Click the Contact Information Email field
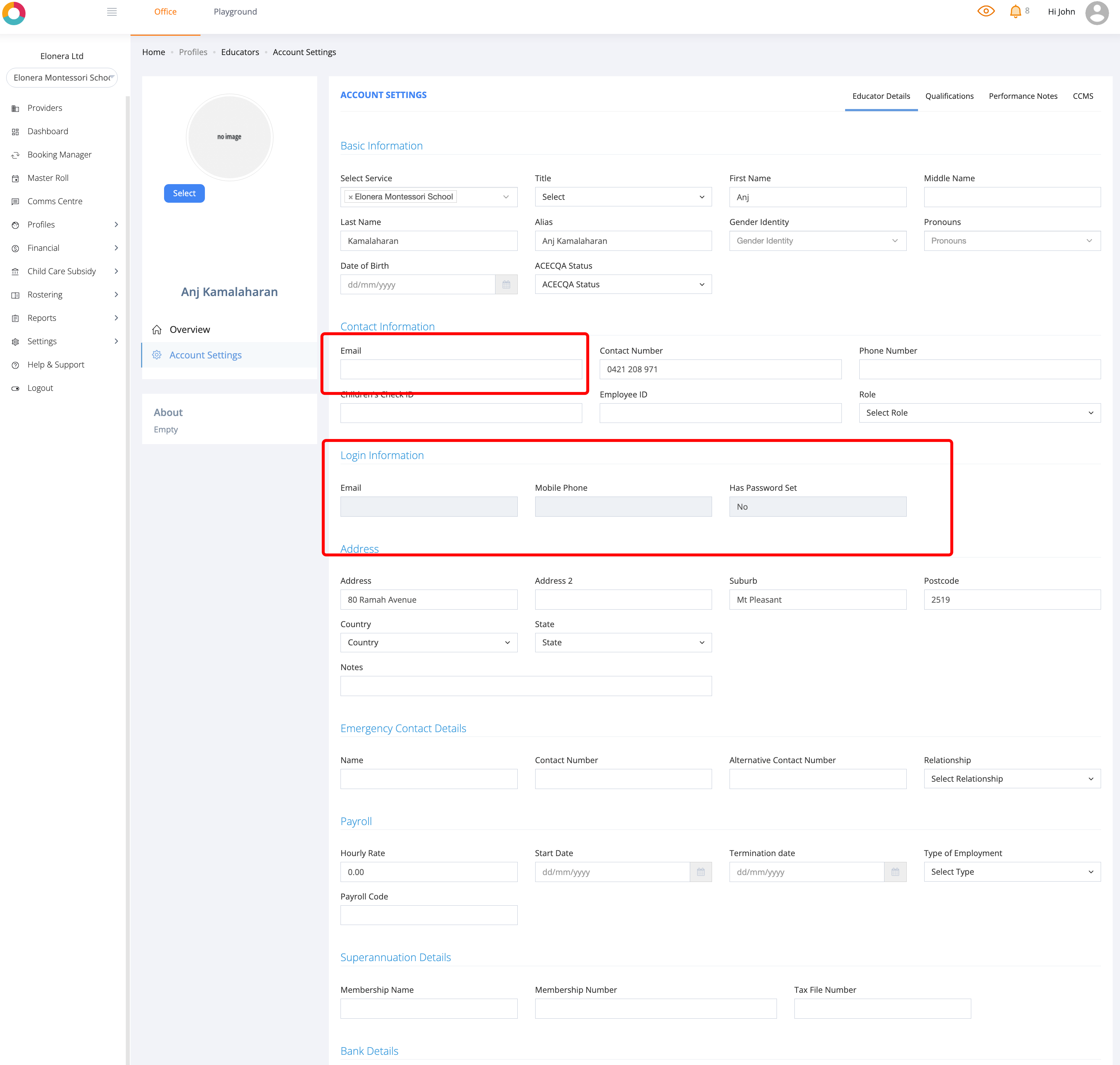Image resolution: width=1120 pixels, height=1065 pixels. pos(460,369)
